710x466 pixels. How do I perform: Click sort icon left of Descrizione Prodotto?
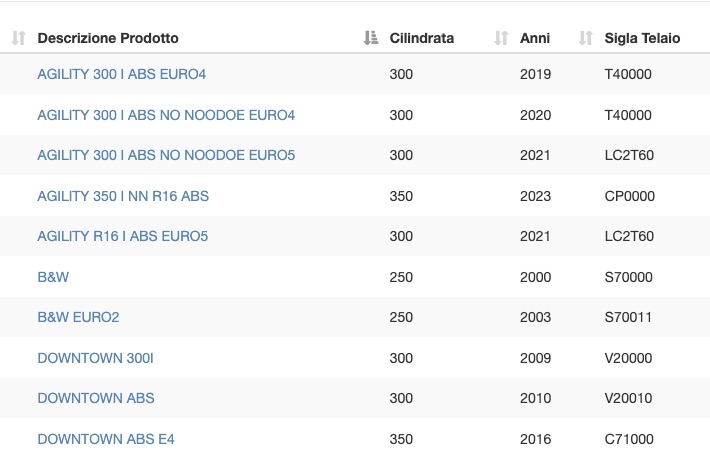point(18,38)
